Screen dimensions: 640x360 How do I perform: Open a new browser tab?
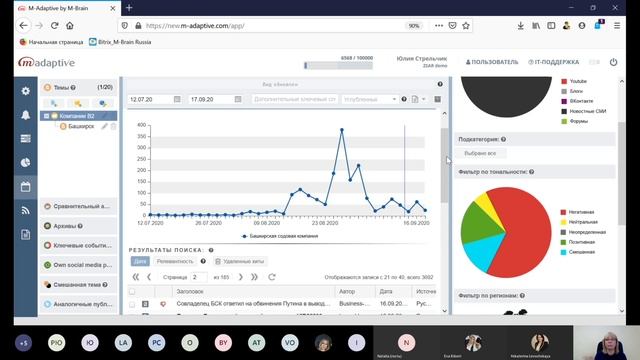point(129,8)
